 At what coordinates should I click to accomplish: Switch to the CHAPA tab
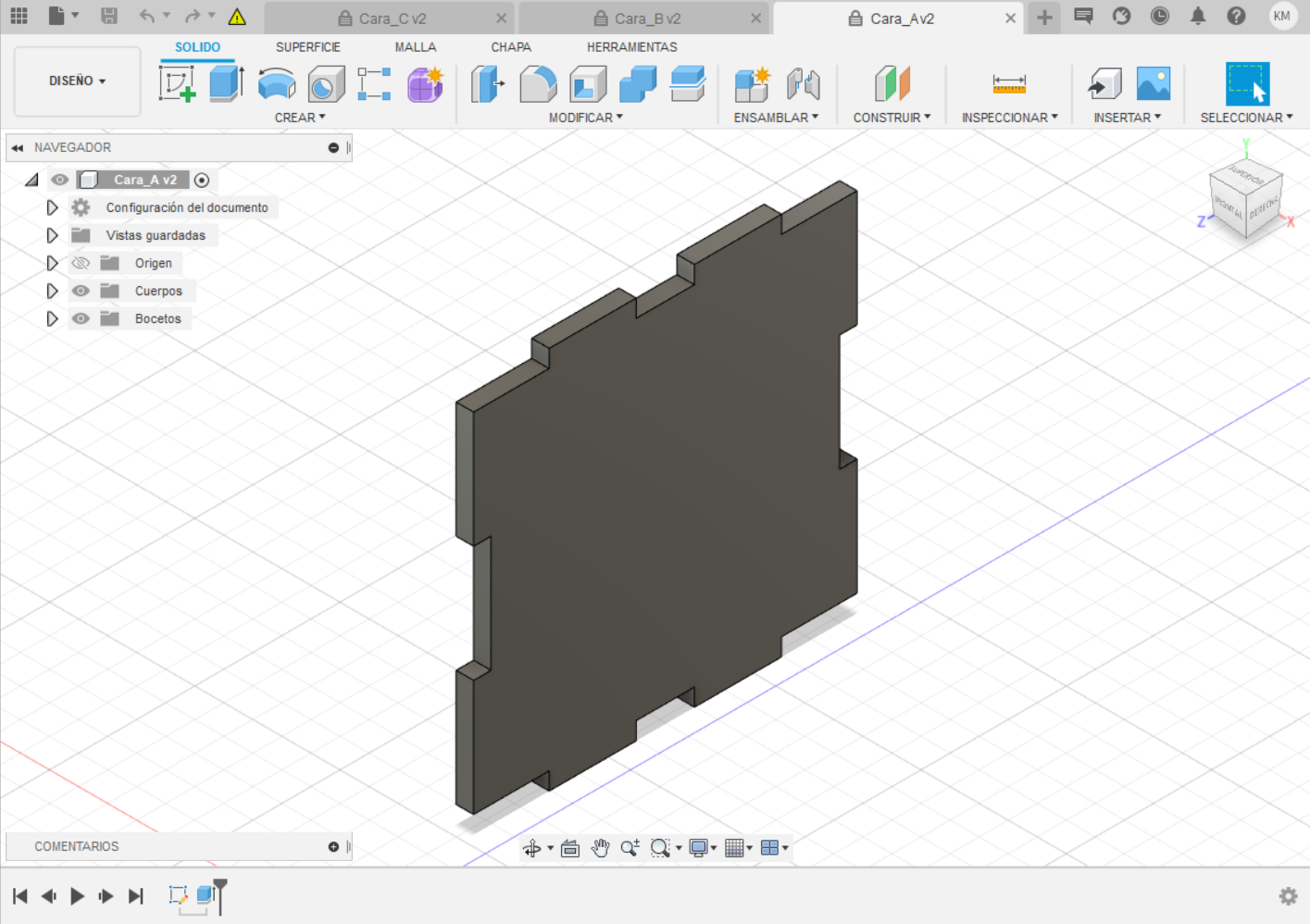pos(511,47)
